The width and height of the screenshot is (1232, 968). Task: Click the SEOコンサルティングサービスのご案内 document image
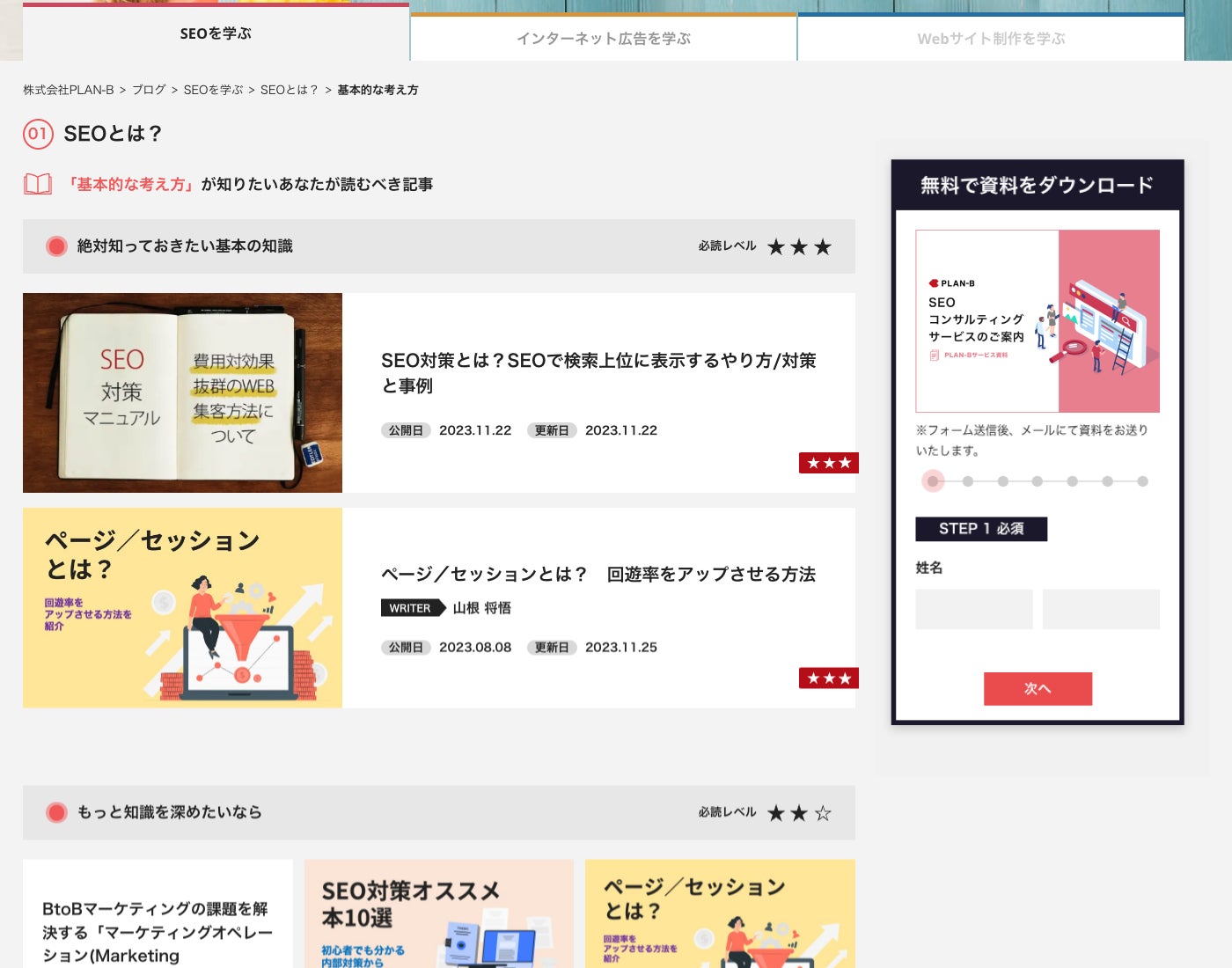point(1038,321)
